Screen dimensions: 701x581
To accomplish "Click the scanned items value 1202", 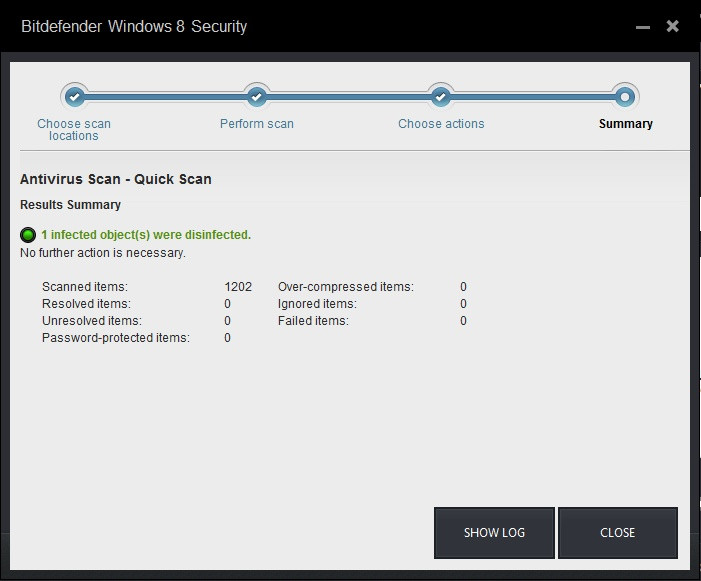I will point(238,286).
